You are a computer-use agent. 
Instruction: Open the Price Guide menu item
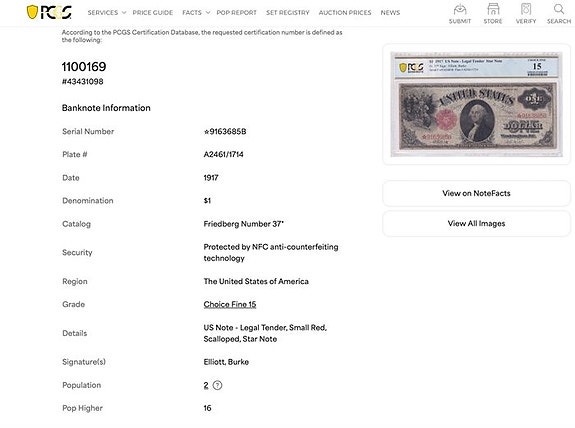(x=153, y=12)
